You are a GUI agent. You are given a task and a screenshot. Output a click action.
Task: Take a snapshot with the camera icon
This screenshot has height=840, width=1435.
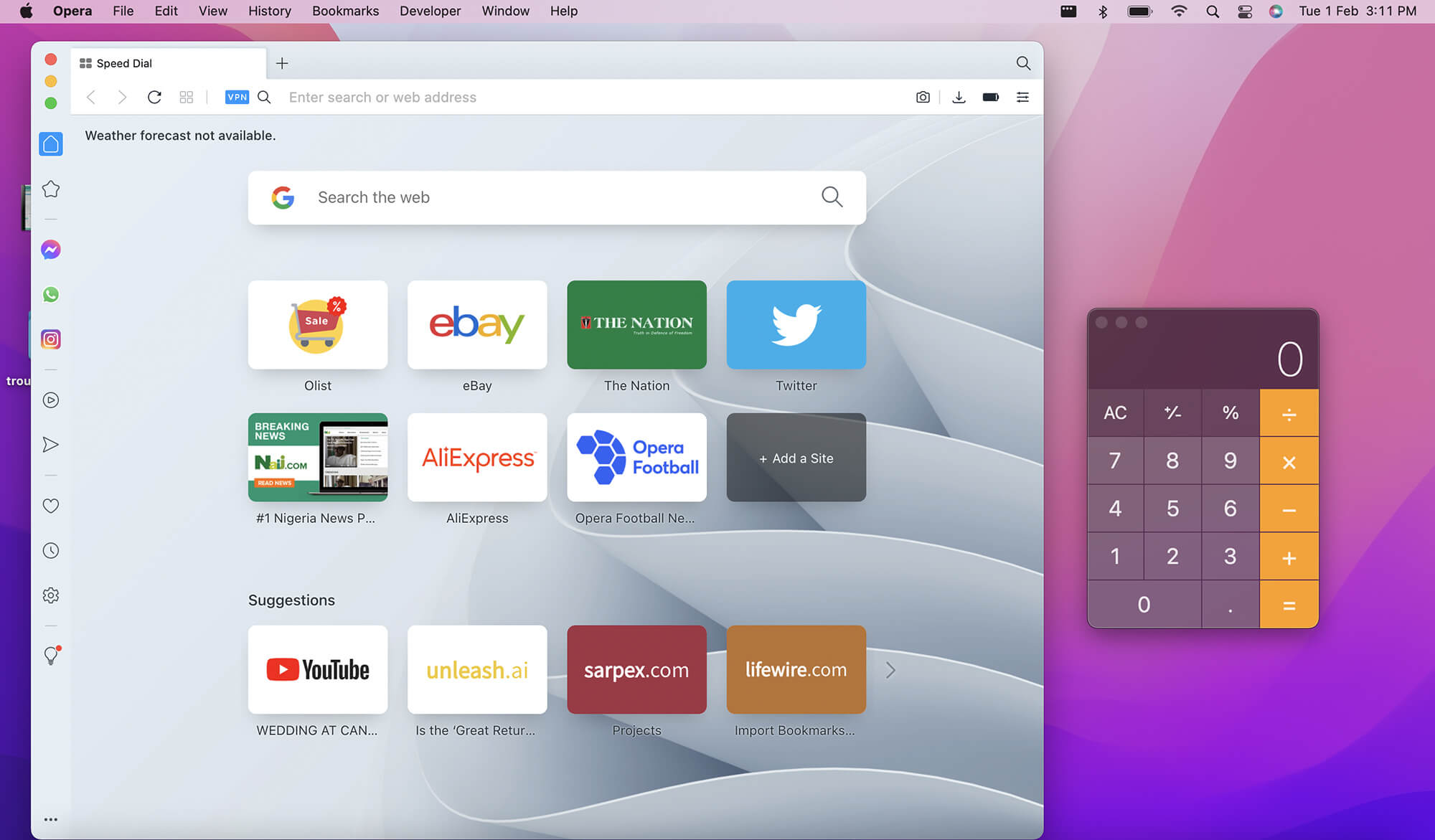click(923, 97)
